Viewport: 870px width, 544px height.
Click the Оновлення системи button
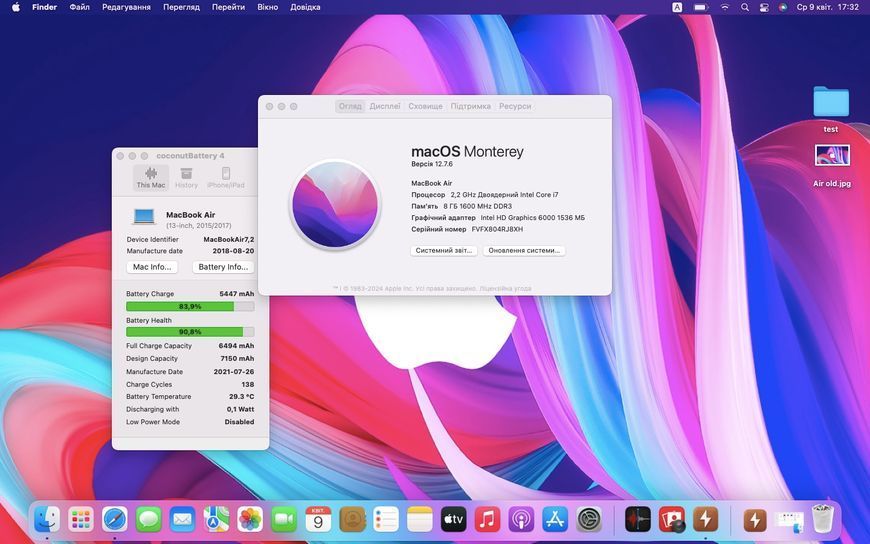[524, 250]
